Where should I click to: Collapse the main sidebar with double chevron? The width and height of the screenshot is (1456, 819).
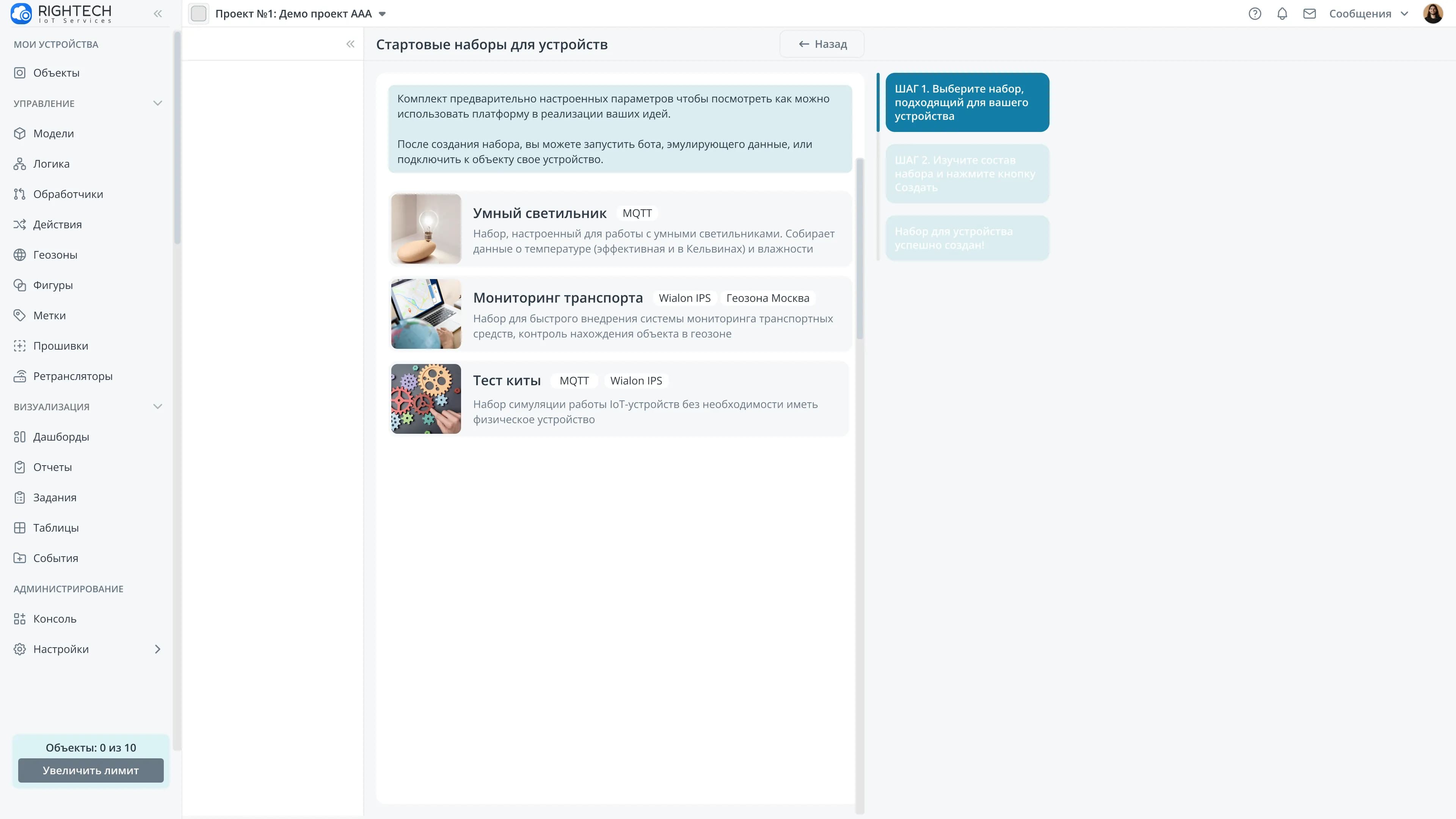[x=158, y=14]
